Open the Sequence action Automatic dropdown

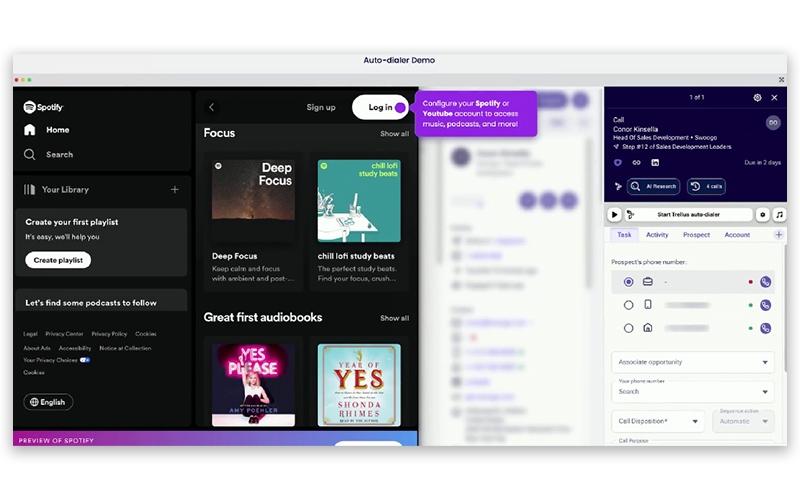[743, 421]
